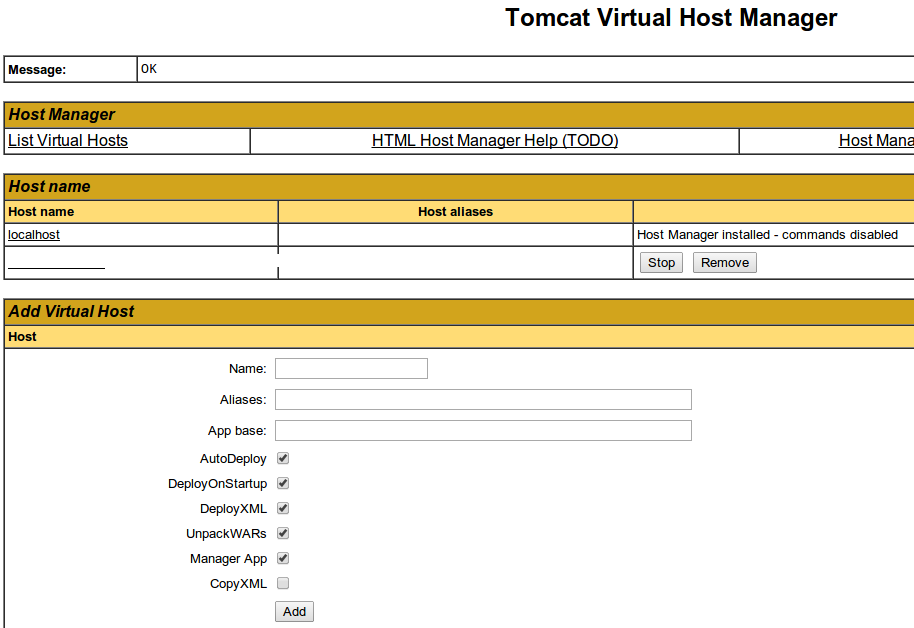Click the Add button to add host

click(x=294, y=611)
